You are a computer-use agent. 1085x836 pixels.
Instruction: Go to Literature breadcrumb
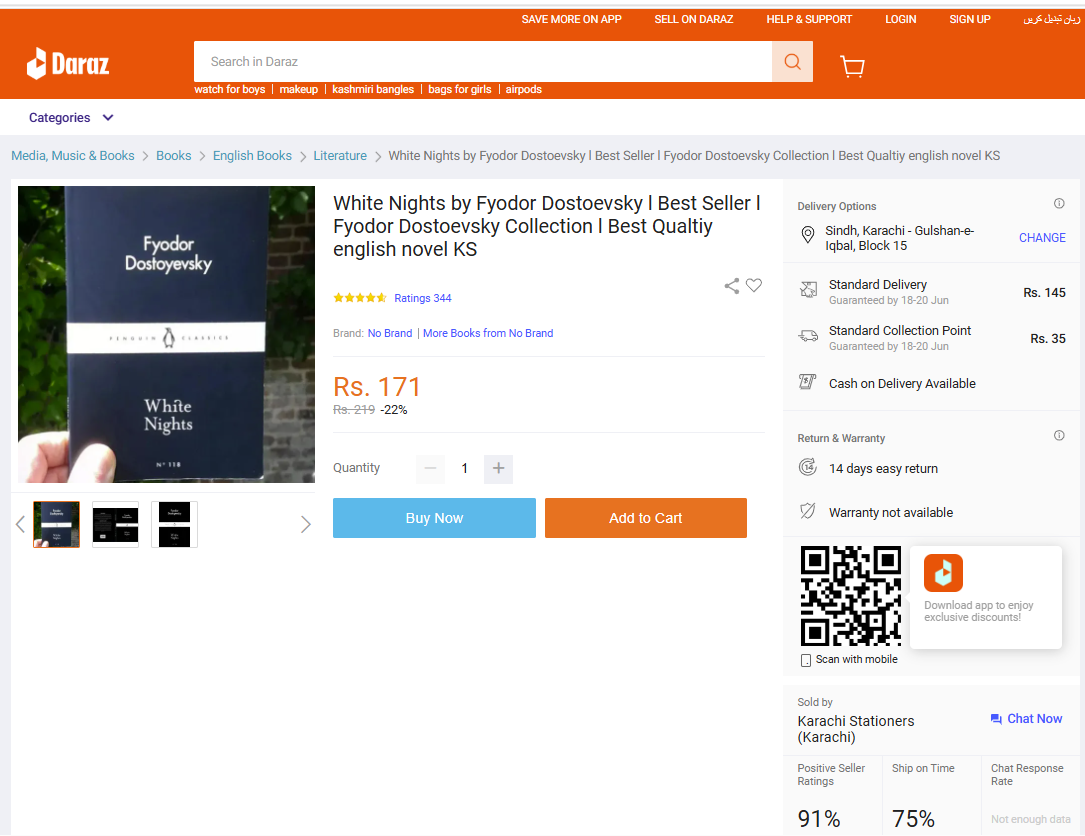point(340,156)
